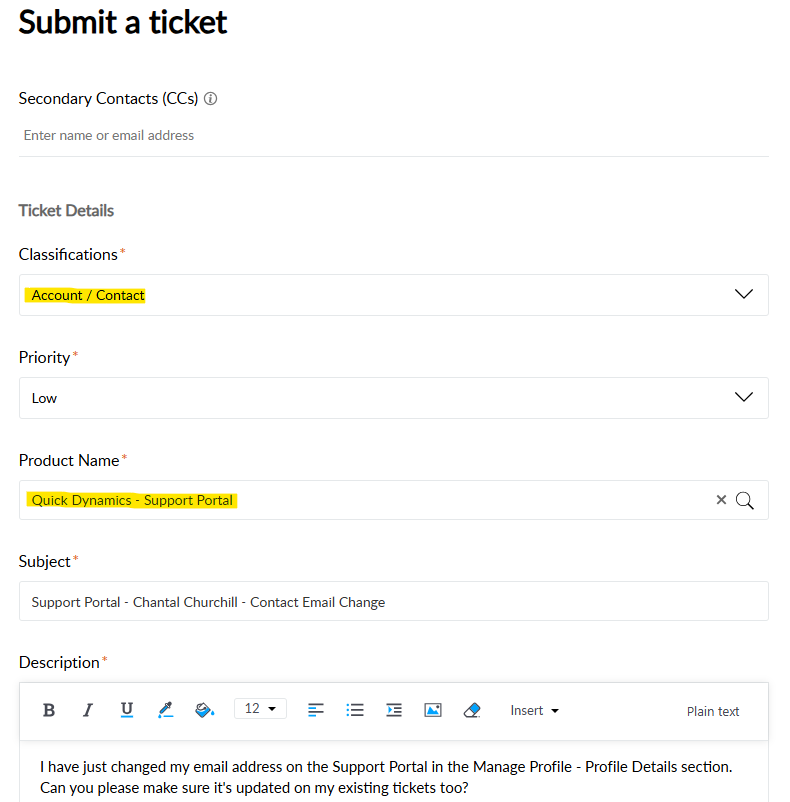
Task: Toggle bold formatting in description editor
Action: [x=48, y=710]
